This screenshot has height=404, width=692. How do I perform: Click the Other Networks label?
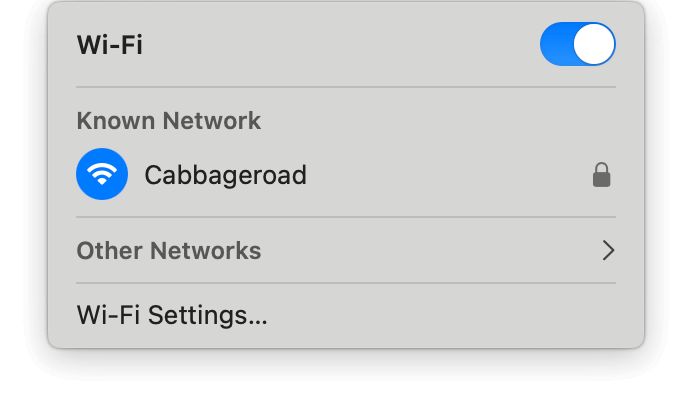[169, 250]
